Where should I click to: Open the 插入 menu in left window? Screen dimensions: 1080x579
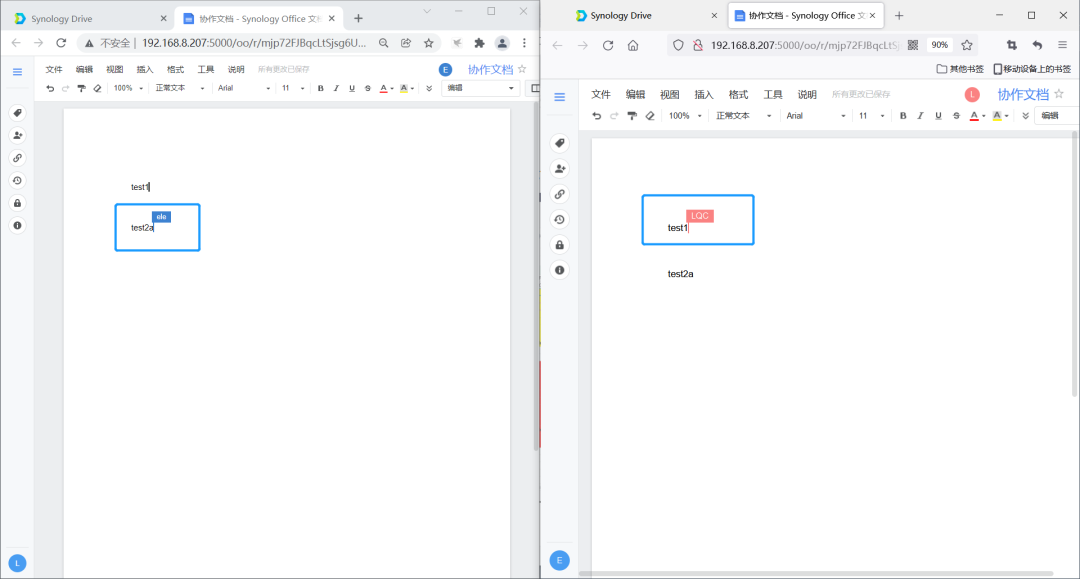(x=145, y=70)
